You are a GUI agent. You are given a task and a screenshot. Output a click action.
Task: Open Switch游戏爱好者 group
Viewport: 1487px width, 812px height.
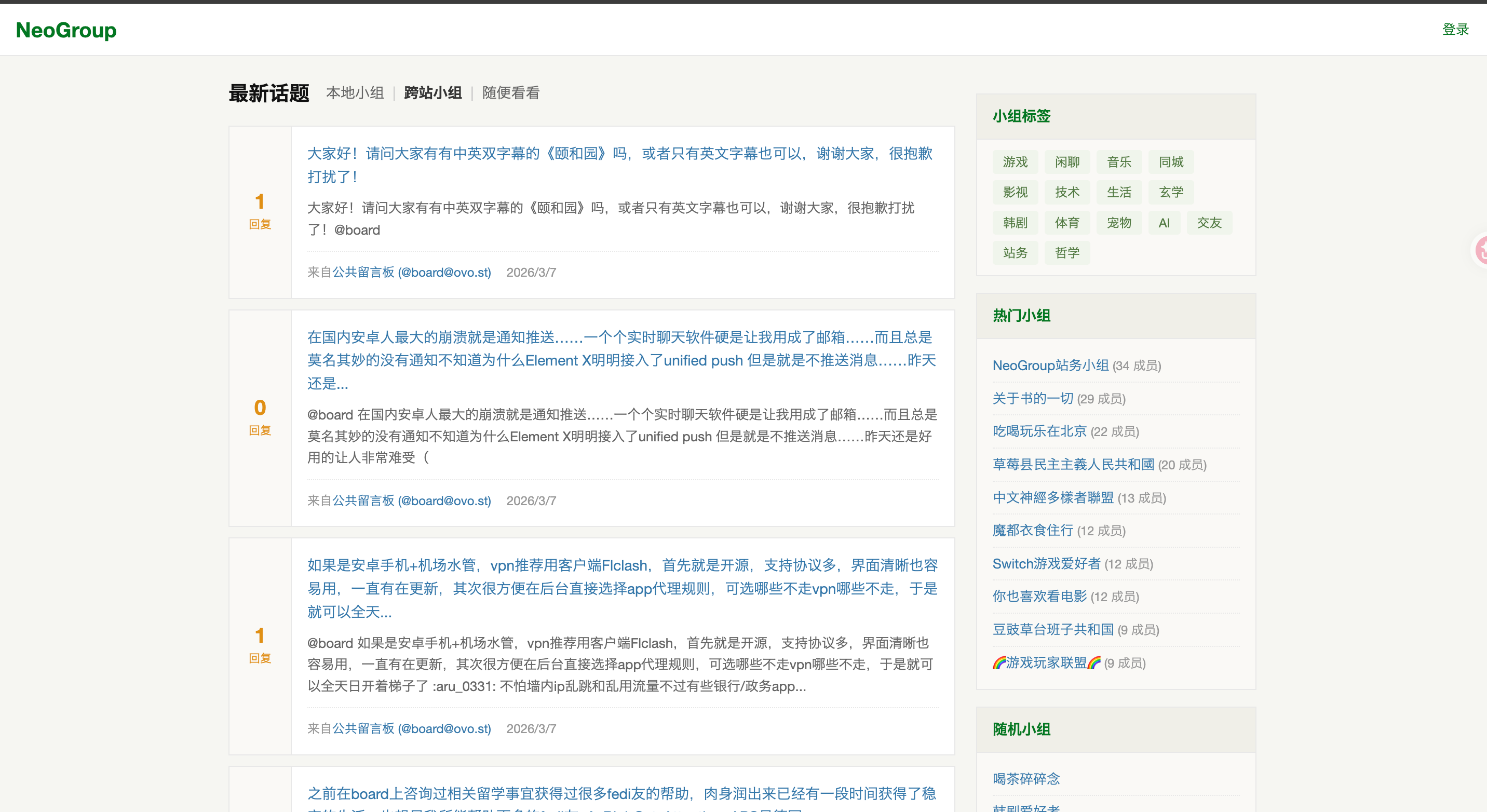pos(1046,564)
